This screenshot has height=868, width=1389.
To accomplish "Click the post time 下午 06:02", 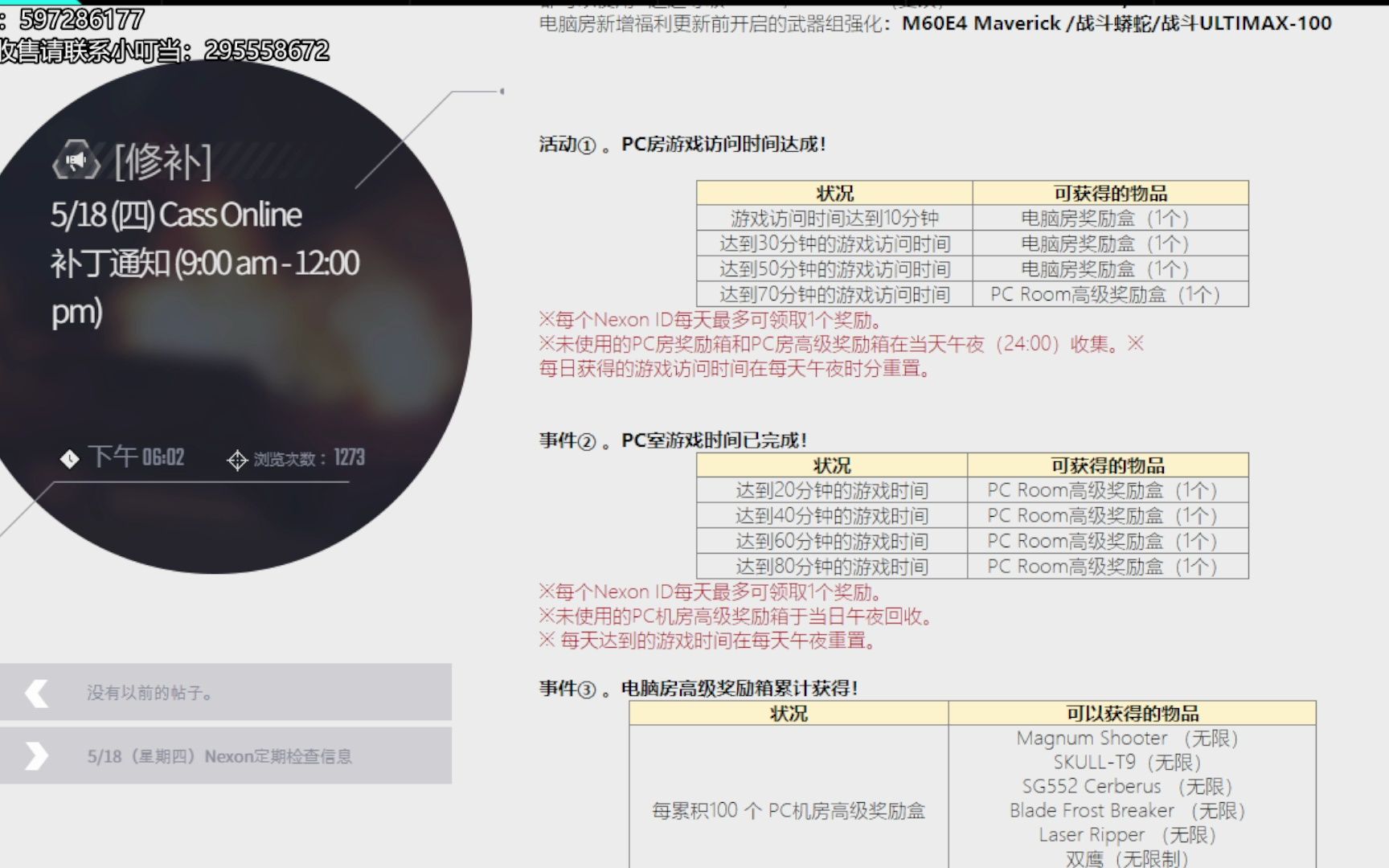I will click(x=137, y=457).
